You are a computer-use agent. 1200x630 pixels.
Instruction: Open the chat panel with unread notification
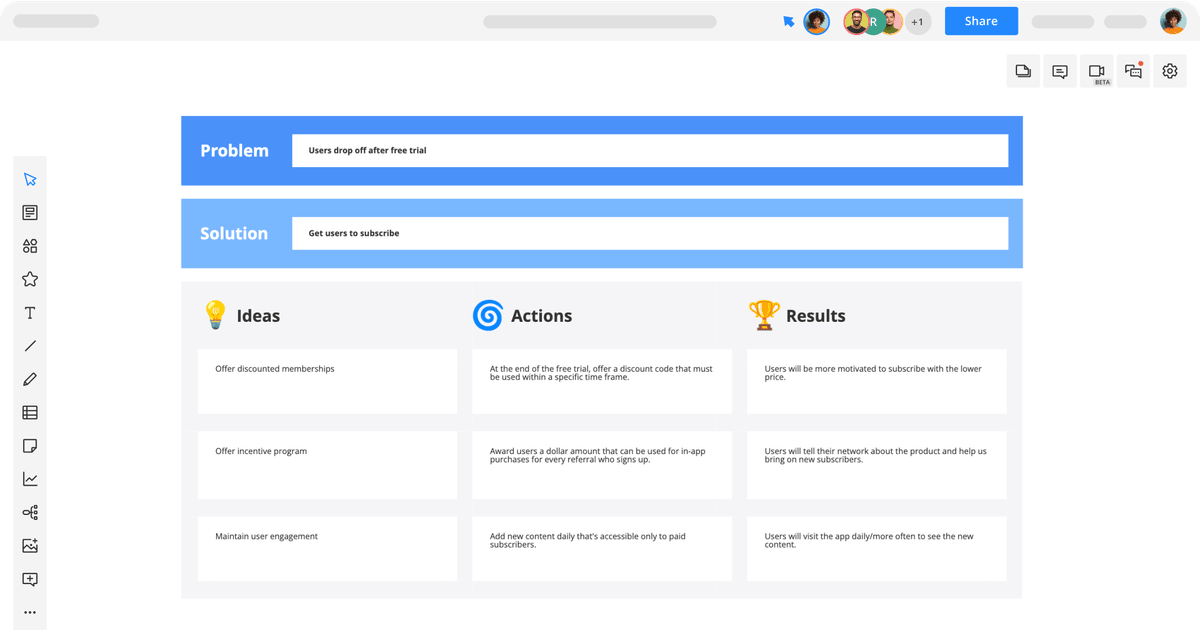click(1132, 70)
